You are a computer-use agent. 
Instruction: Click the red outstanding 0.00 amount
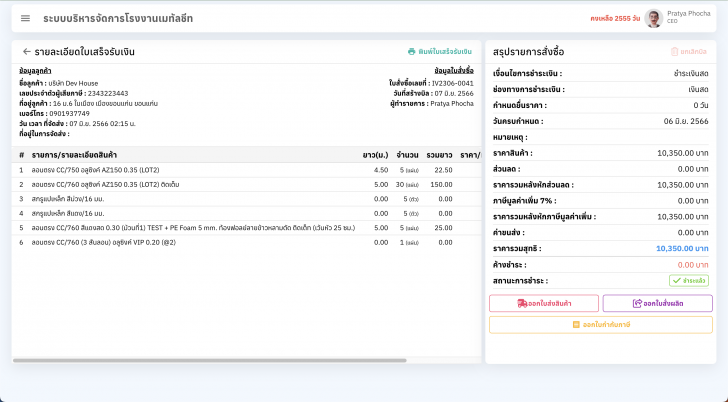coord(693,265)
